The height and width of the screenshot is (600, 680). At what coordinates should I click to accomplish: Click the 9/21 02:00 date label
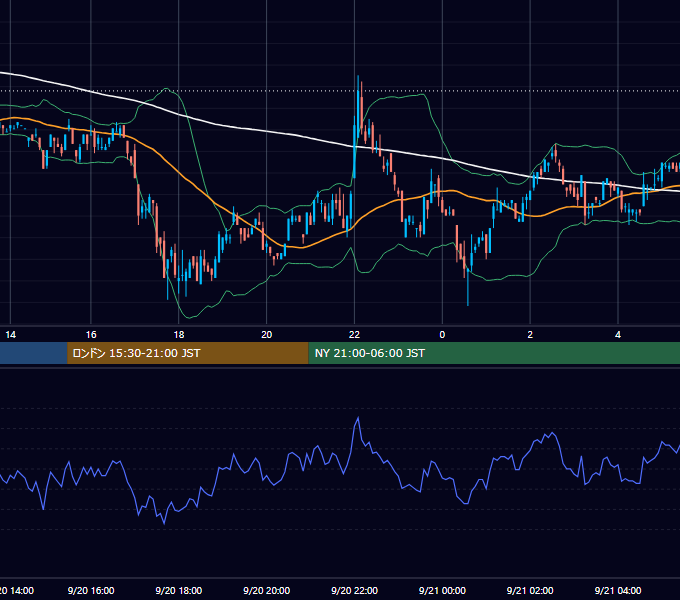530,590
